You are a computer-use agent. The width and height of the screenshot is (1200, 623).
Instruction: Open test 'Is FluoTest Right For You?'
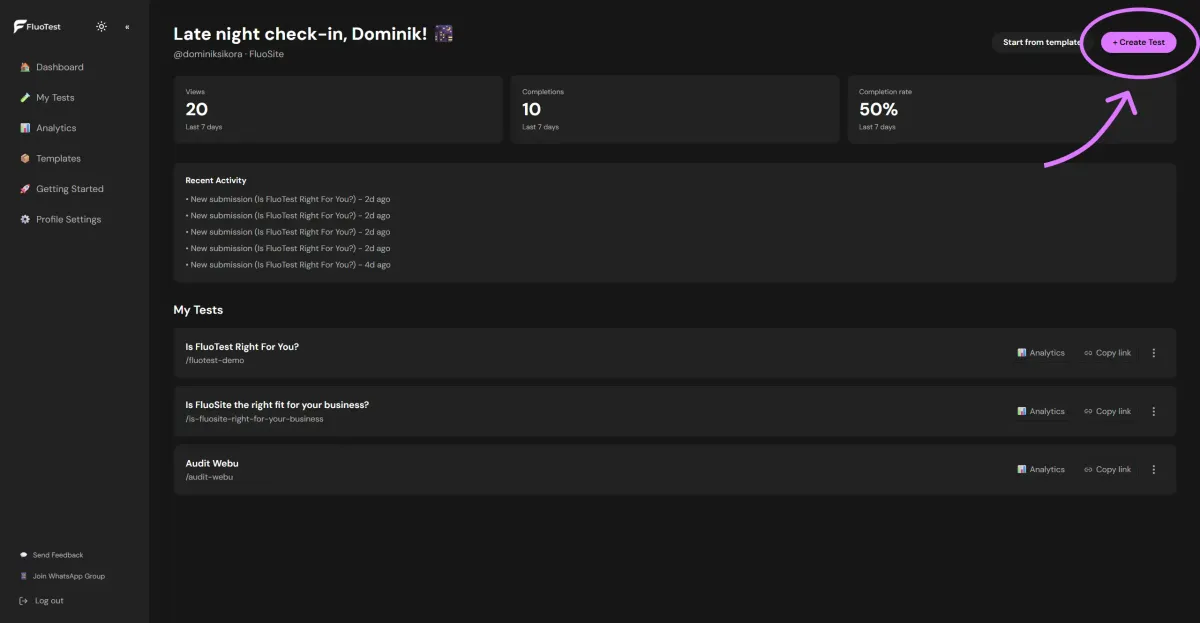click(242, 347)
